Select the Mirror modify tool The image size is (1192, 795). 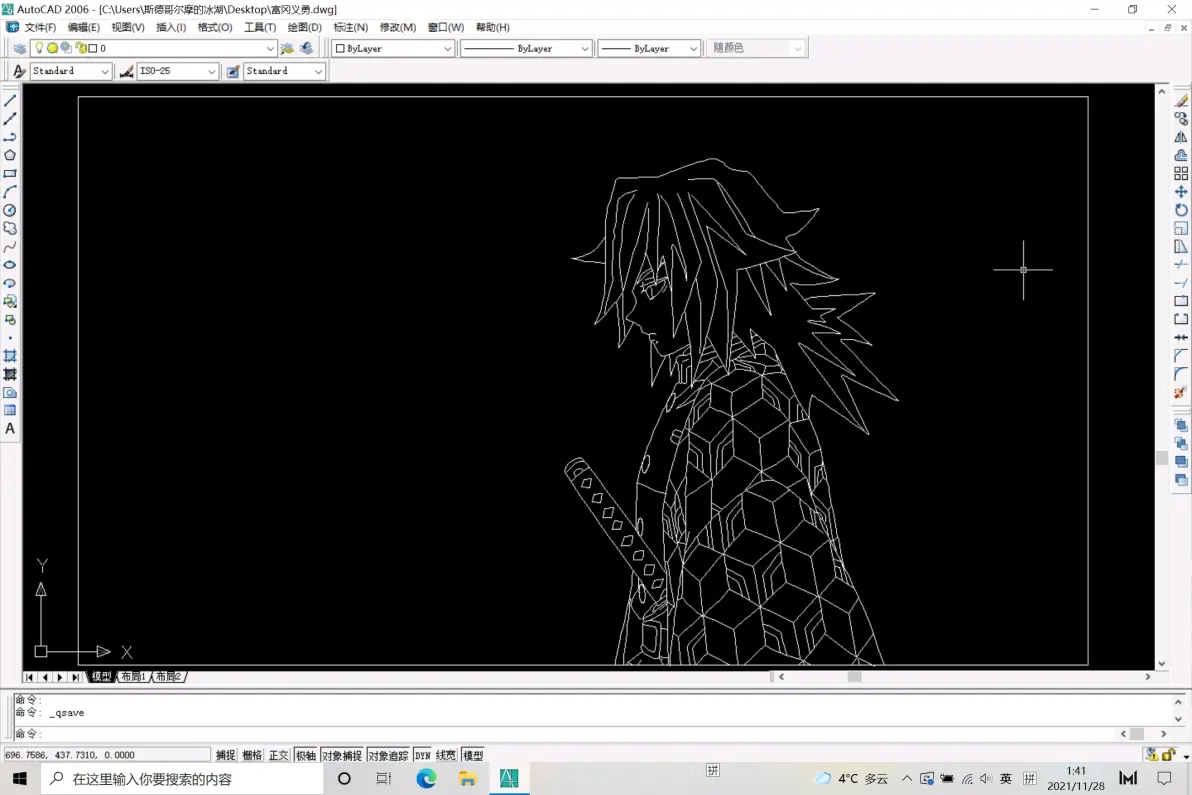point(1181,137)
